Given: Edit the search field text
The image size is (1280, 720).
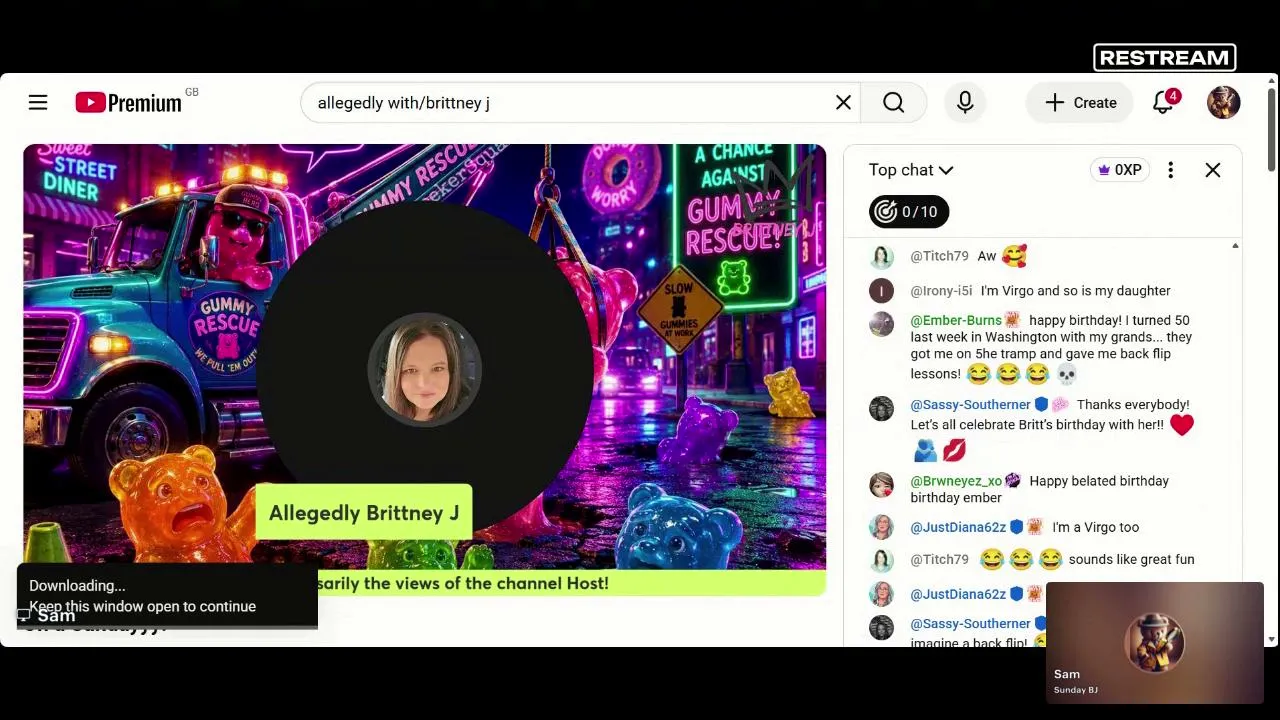Looking at the screenshot, I should [x=570, y=102].
